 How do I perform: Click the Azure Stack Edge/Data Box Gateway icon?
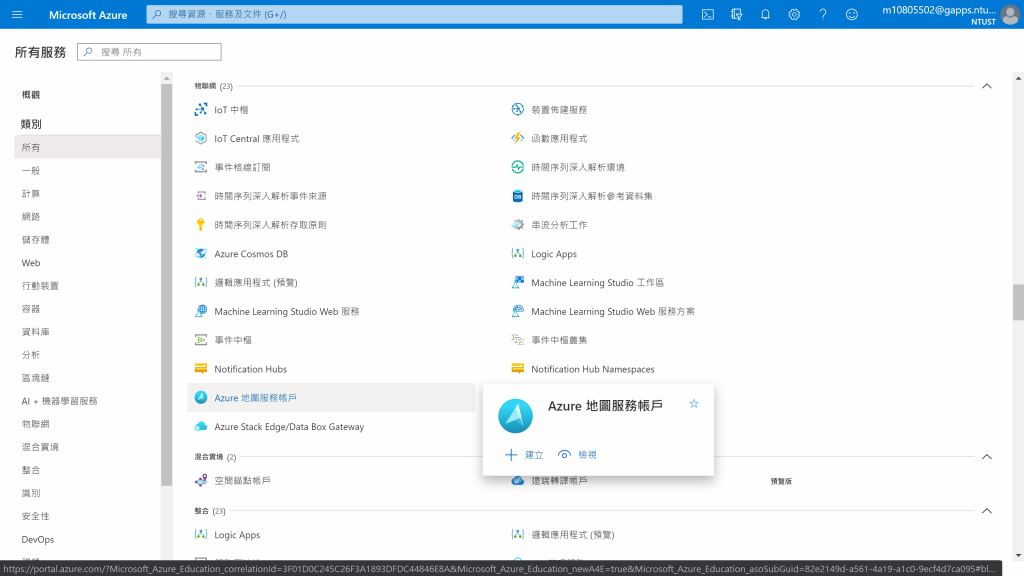(201, 426)
